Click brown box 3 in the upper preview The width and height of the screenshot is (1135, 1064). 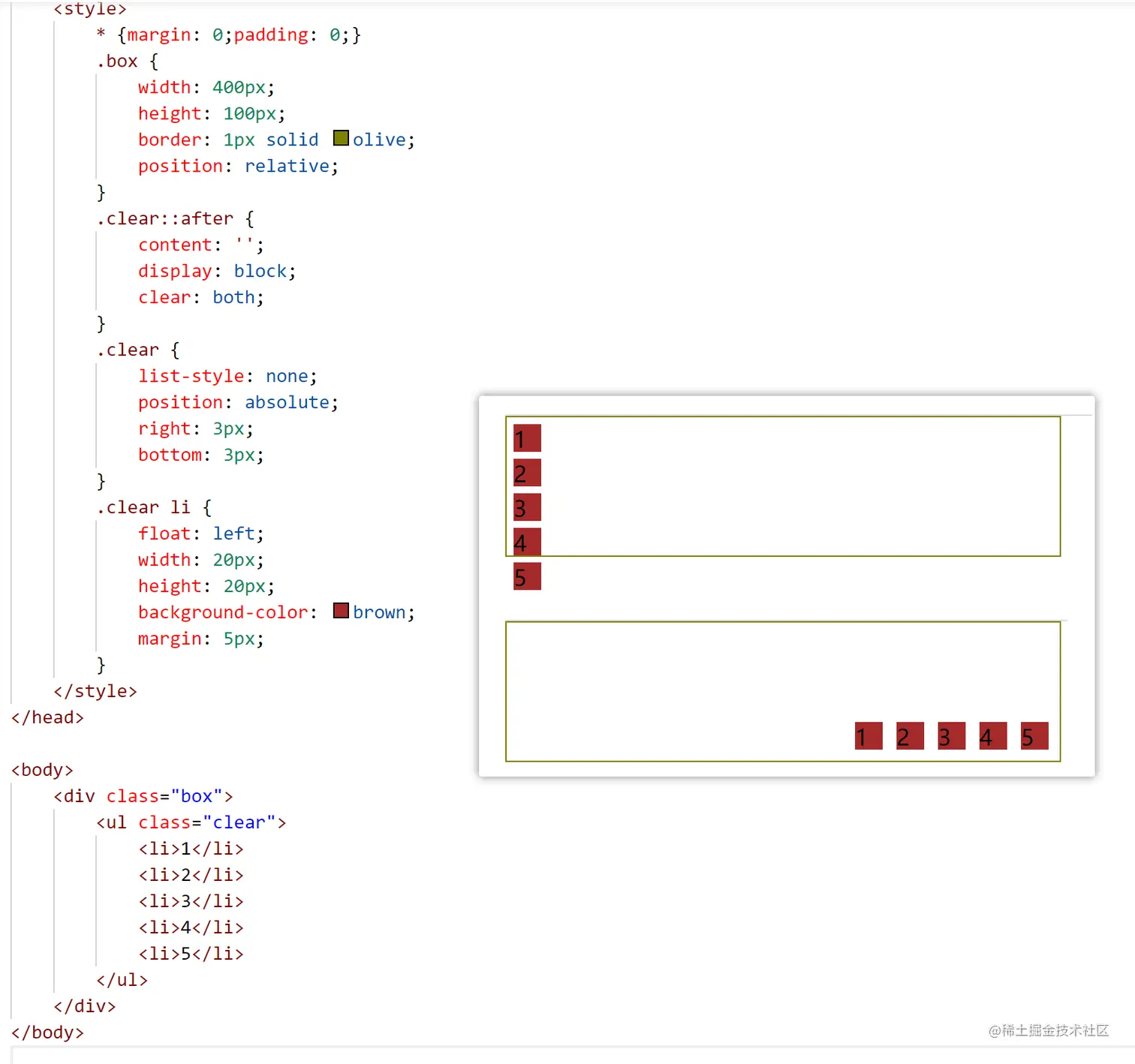click(x=527, y=507)
